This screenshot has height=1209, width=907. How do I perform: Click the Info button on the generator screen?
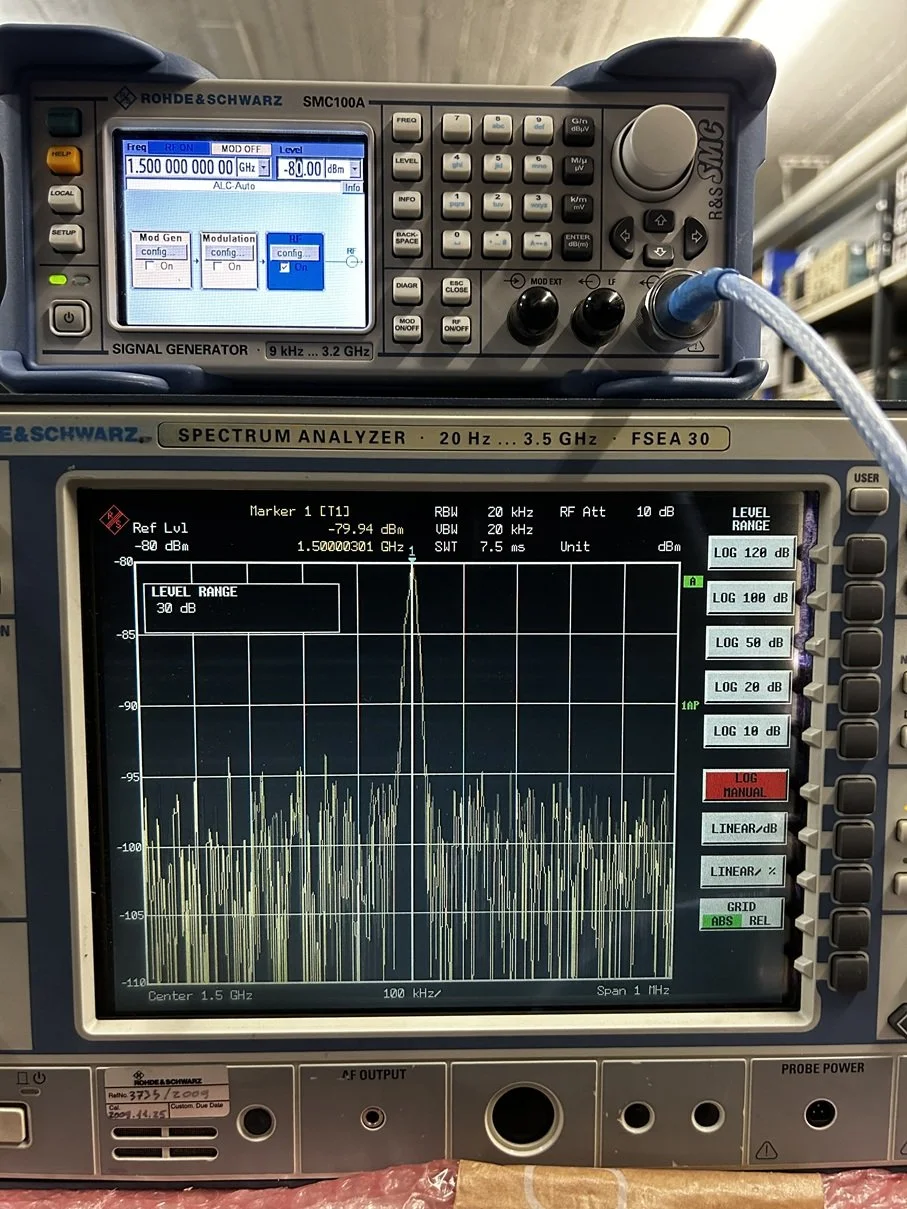pos(353,187)
